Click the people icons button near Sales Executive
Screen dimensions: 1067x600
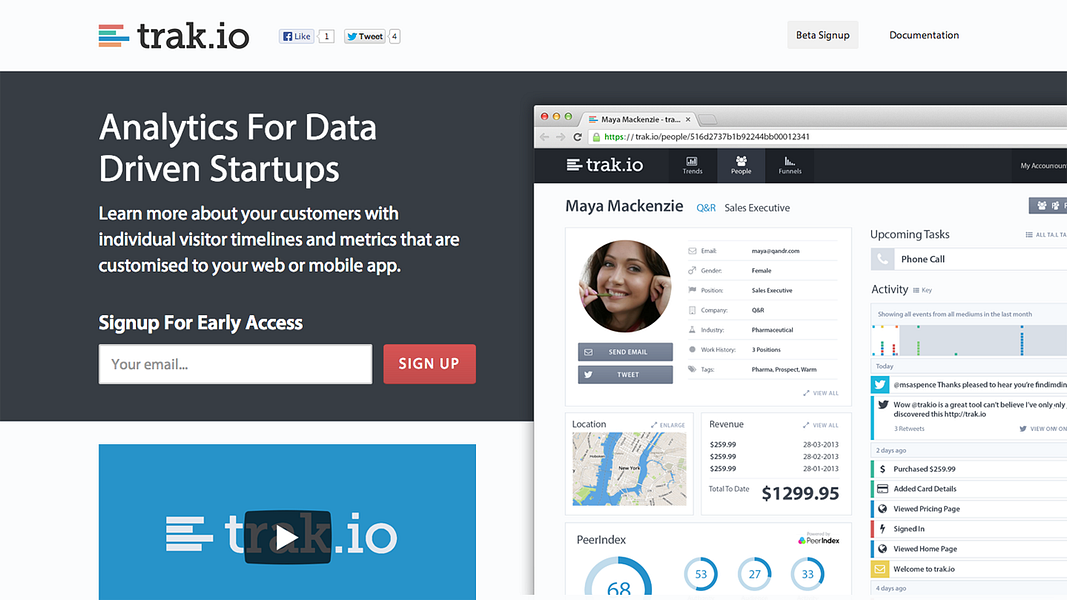1048,205
